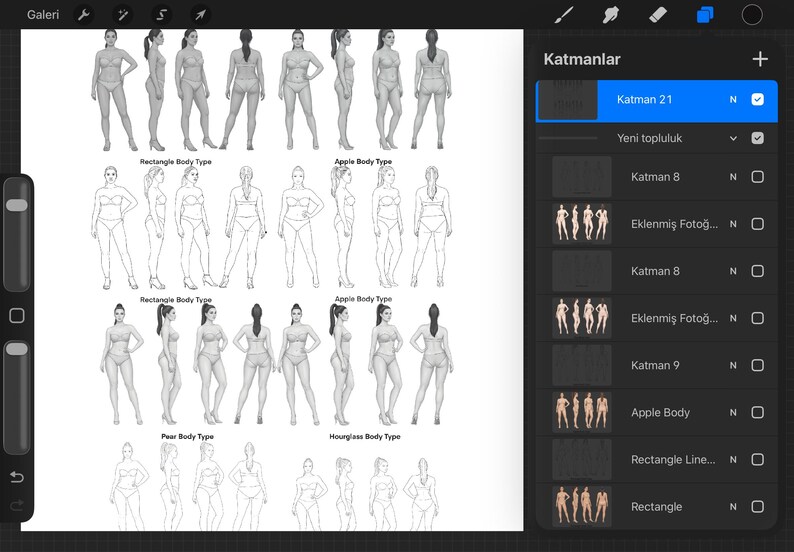Add a new layer with plus icon
Image resolution: width=794 pixels, height=552 pixels.
pos(760,59)
